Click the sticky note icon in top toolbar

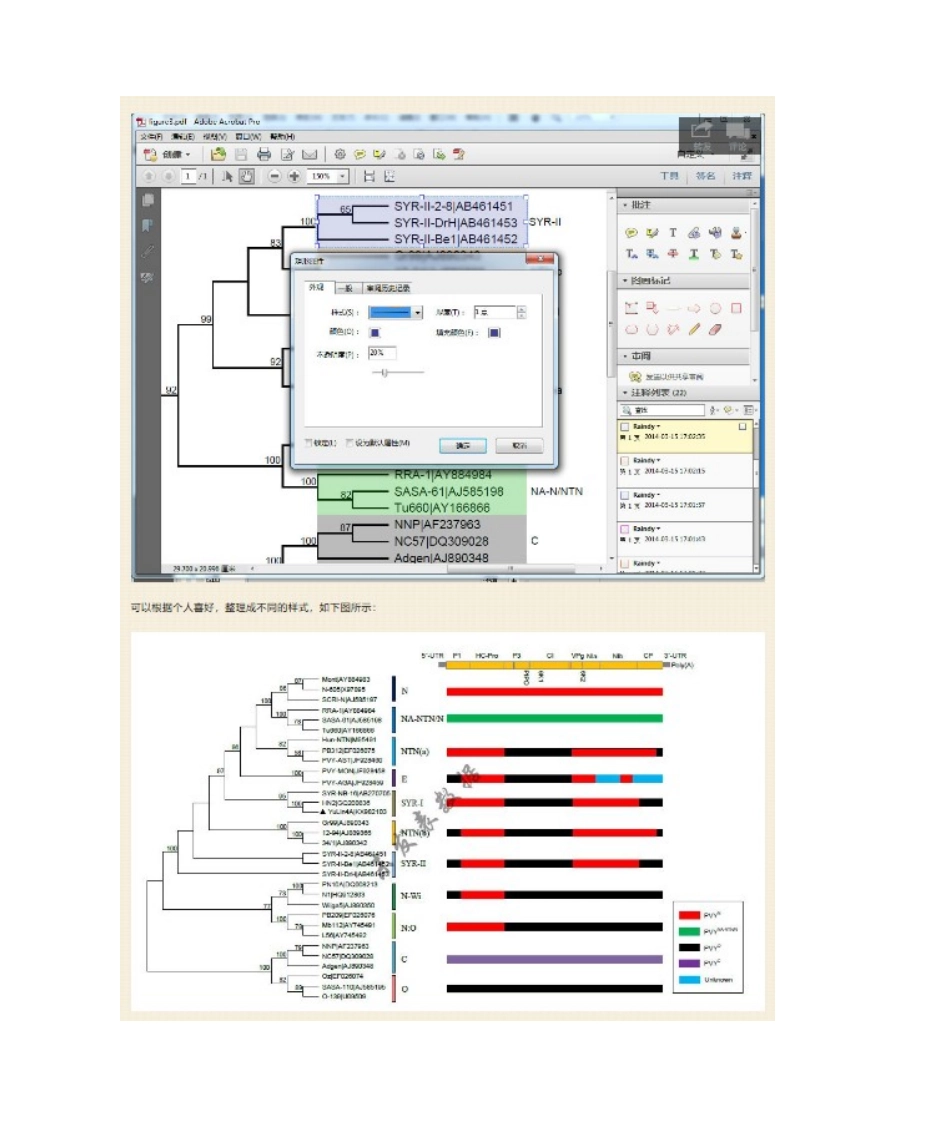coord(359,154)
